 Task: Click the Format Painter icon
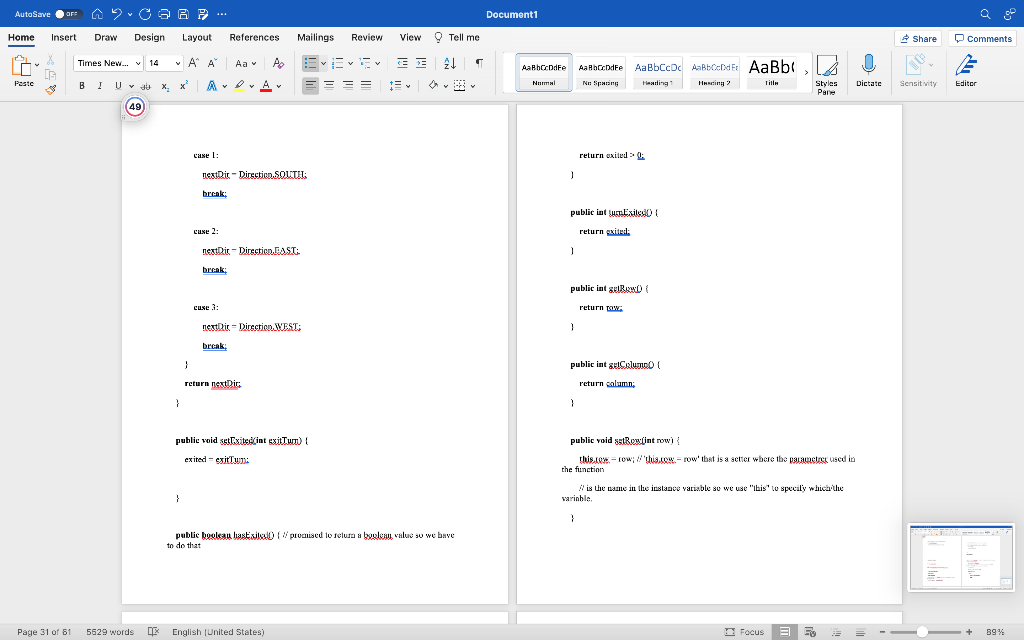50,89
